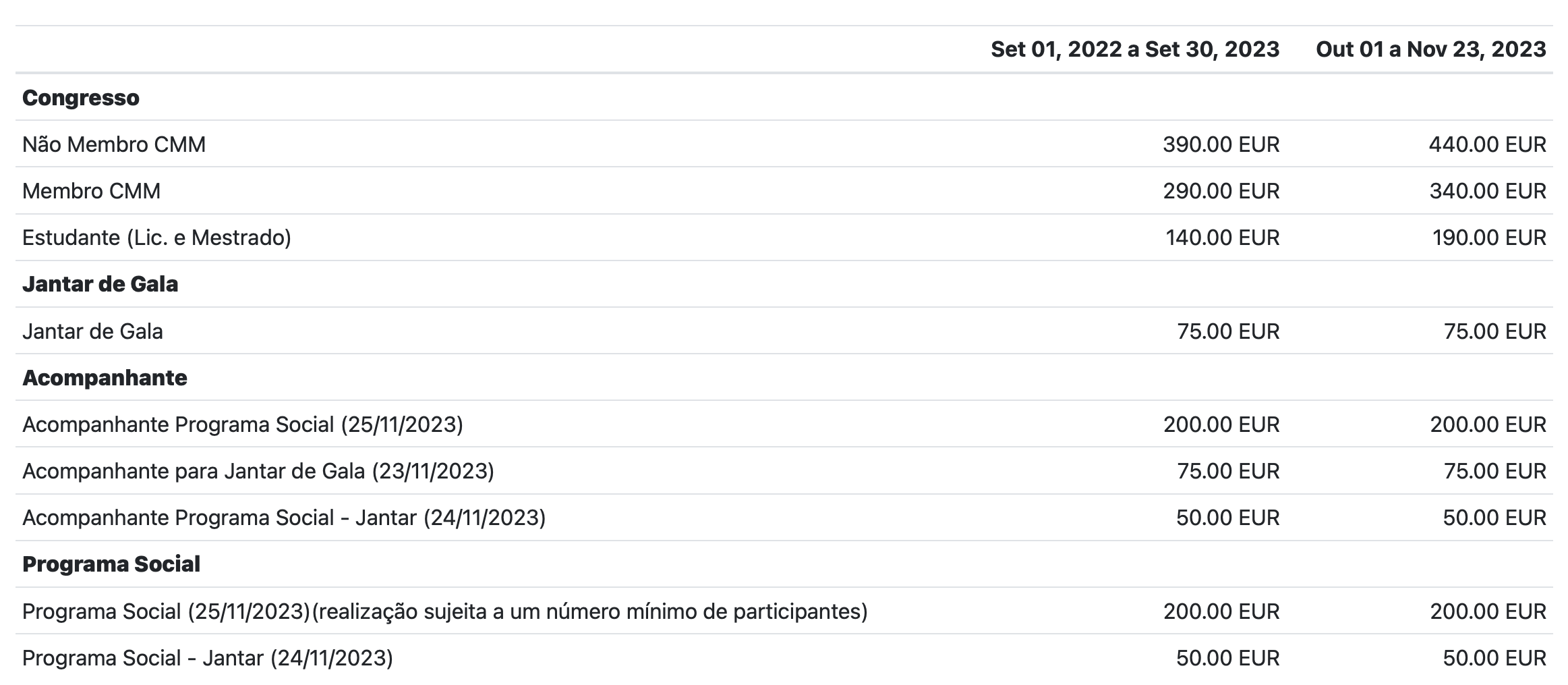Select Programa Social (25/11/2023) row text
The image size is (1568, 685).
coord(445,611)
